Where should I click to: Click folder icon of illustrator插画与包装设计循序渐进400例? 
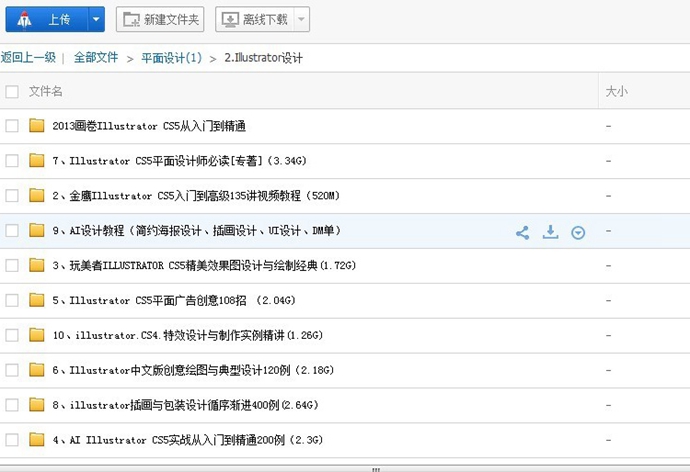37,405
